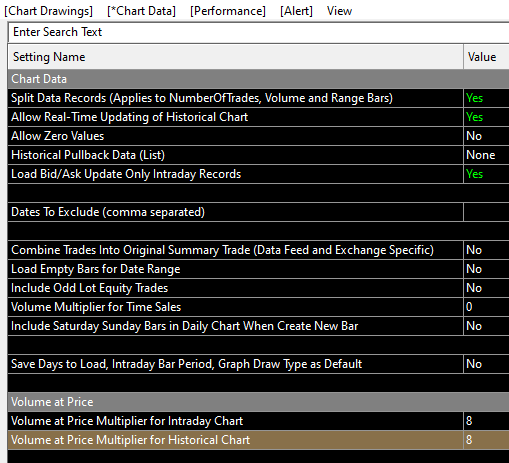Click the Dates To Exclude value cell
The image size is (509, 463).
tap(486, 212)
